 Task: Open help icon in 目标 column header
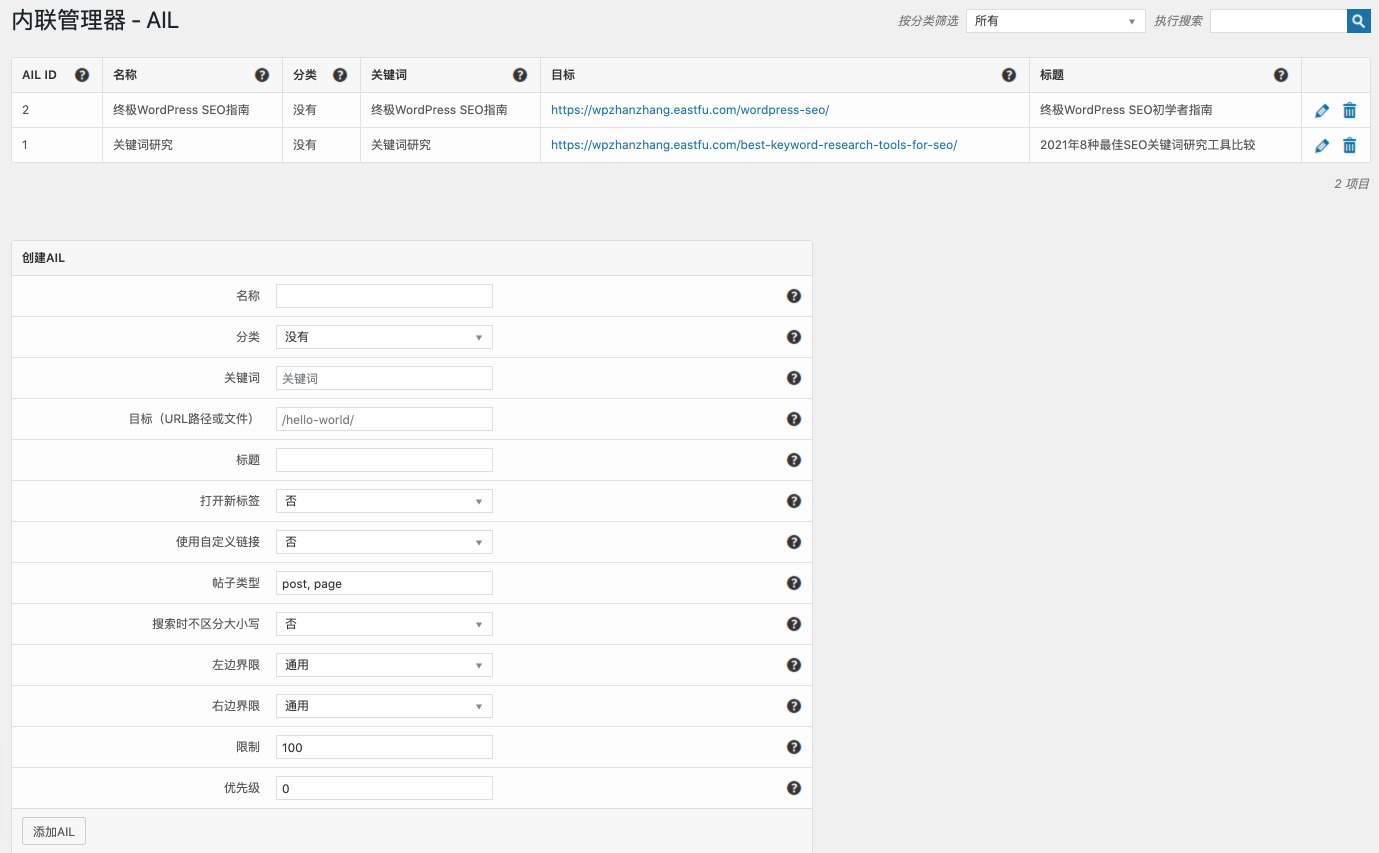click(1009, 75)
